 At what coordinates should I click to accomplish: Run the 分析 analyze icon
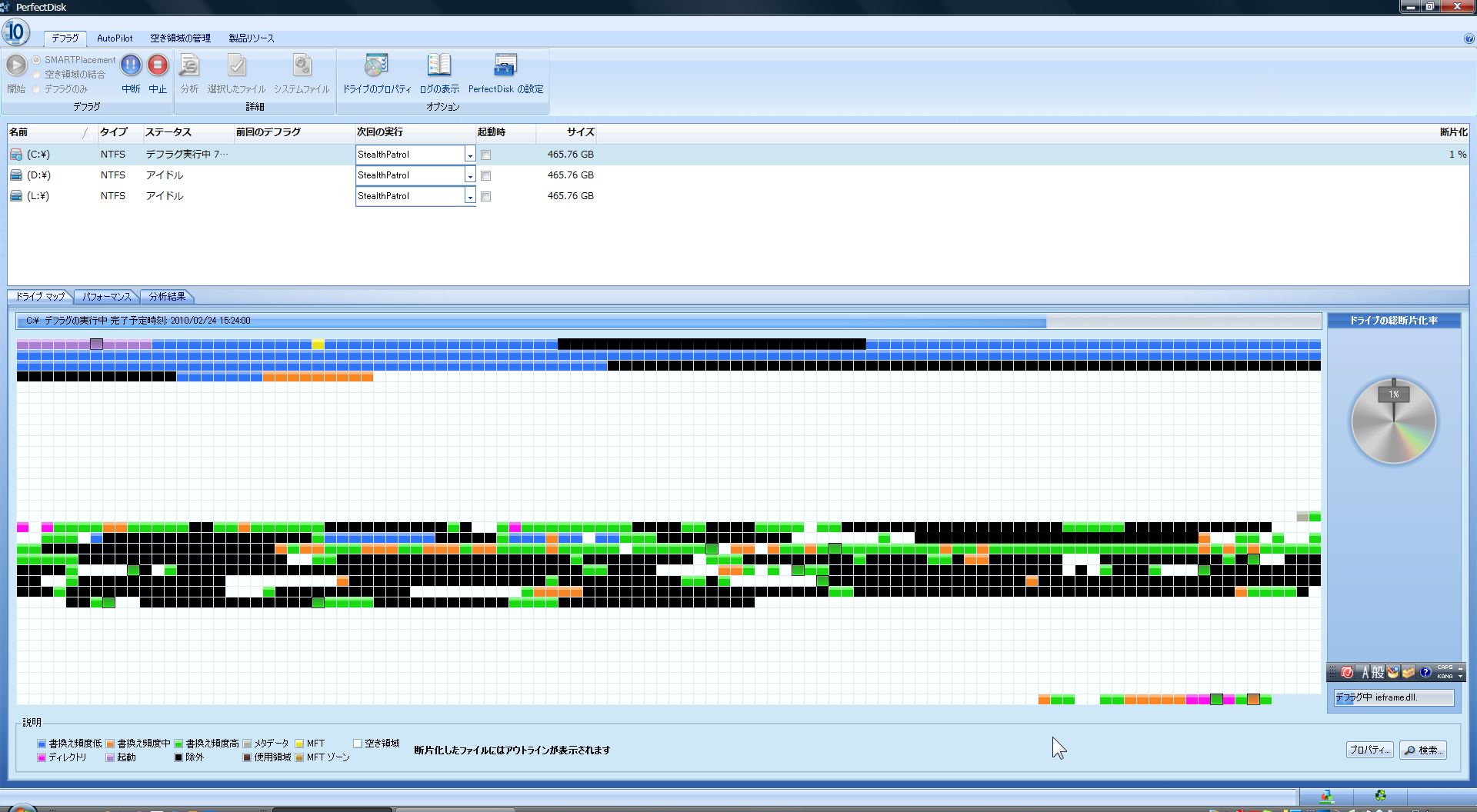[189, 65]
